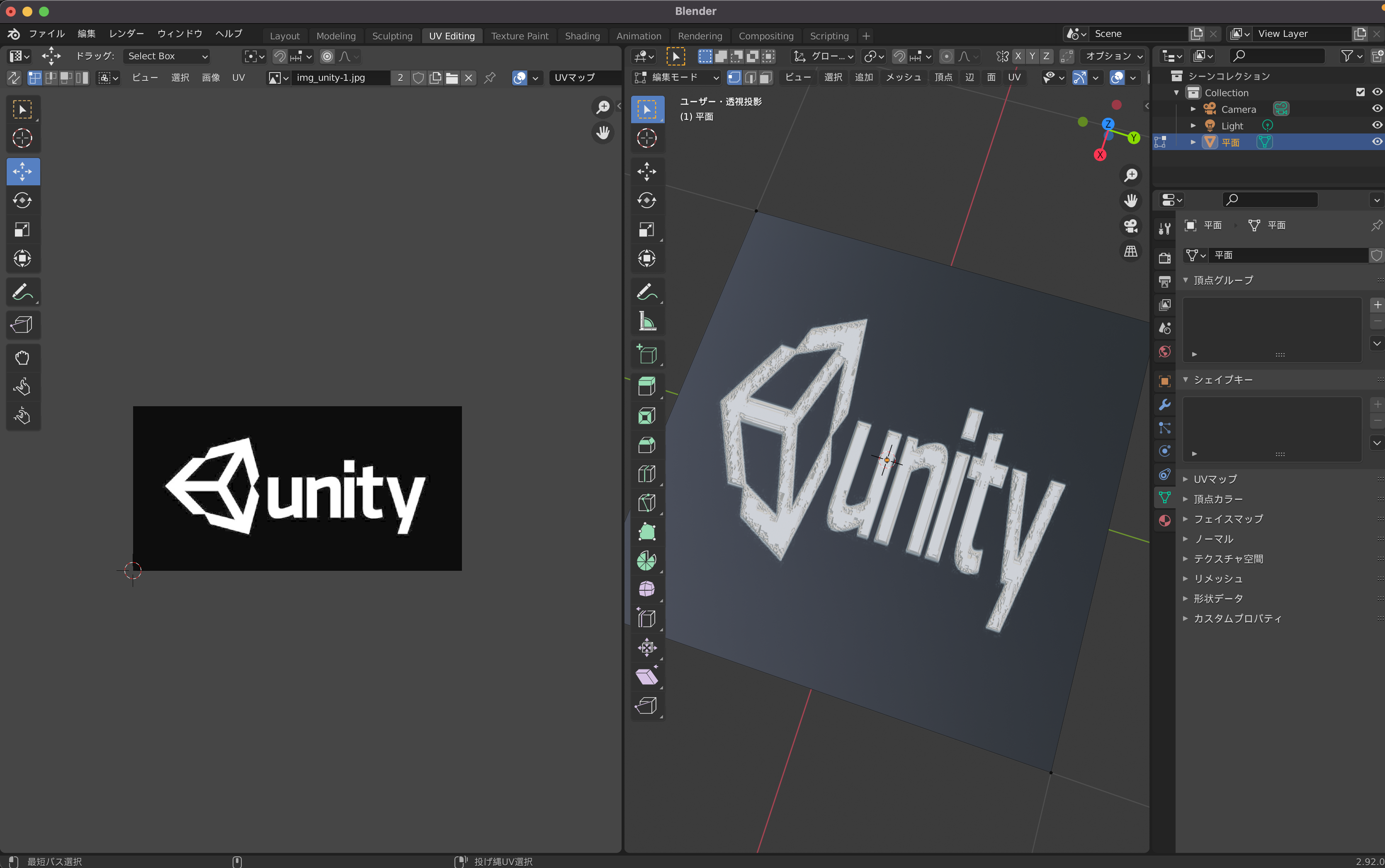
Task: Open the 編集モード mode dropdown
Action: tap(676, 78)
